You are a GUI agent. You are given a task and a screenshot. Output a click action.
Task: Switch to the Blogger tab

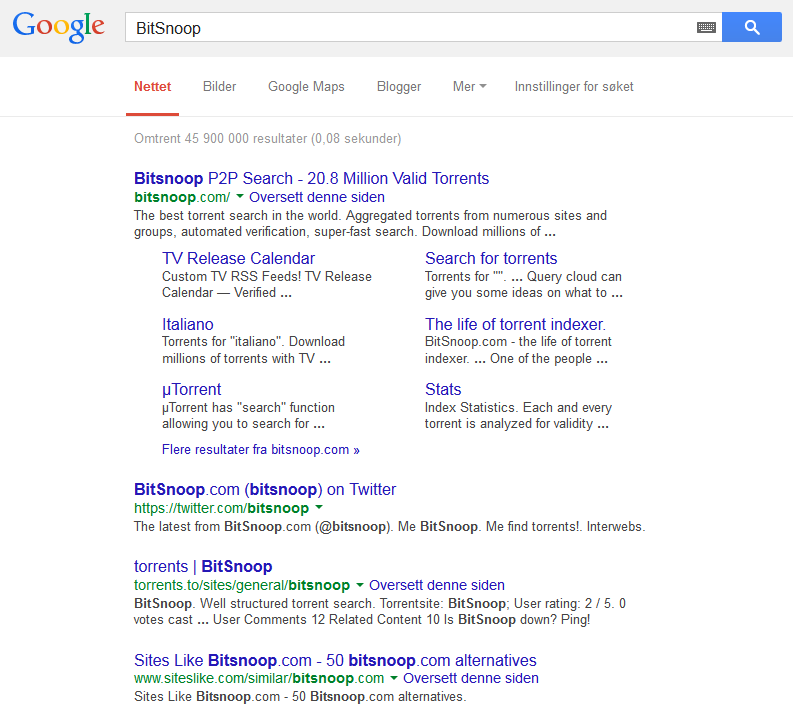(399, 86)
